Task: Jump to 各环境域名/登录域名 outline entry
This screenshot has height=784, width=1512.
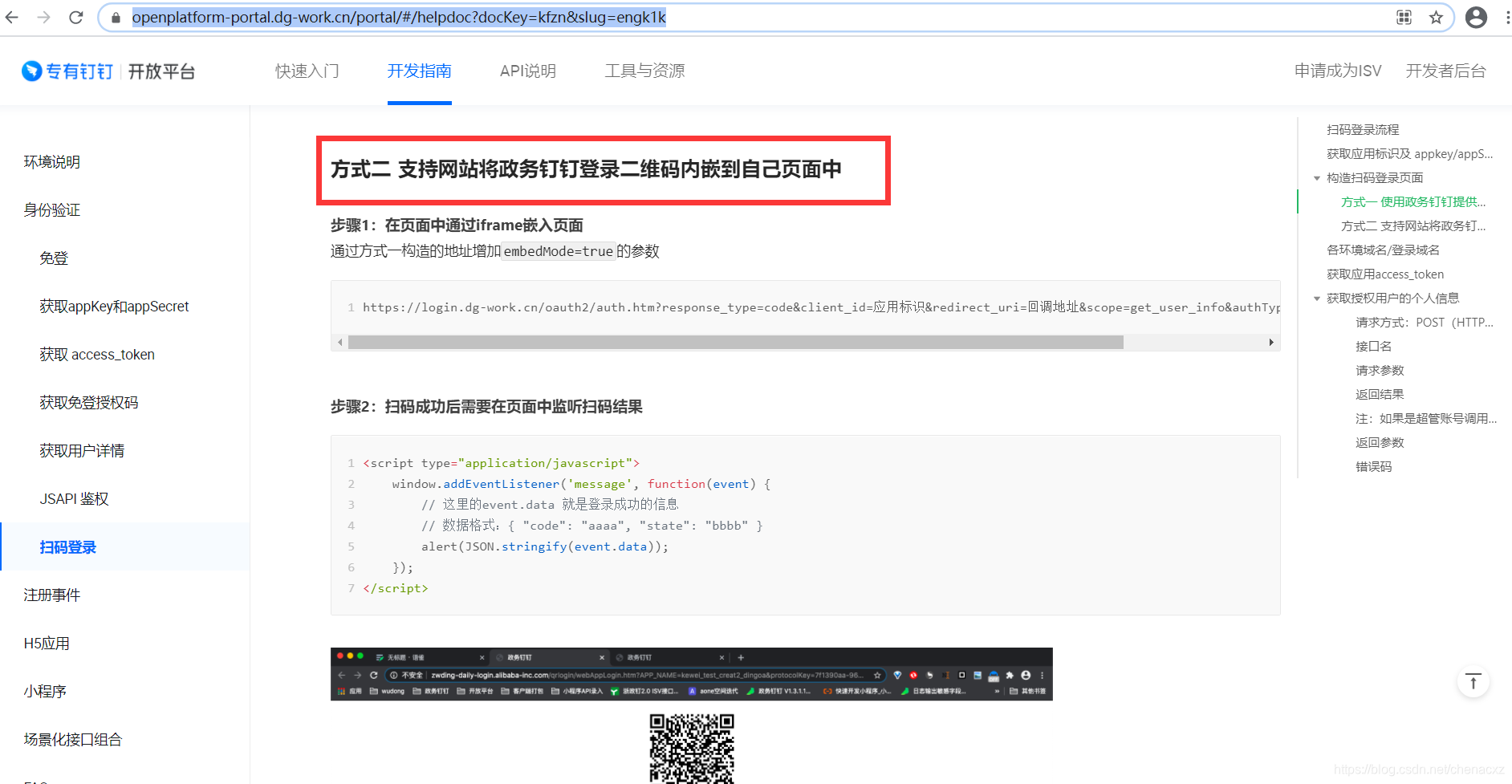Action: pyautogui.click(x=1383, y=250)
